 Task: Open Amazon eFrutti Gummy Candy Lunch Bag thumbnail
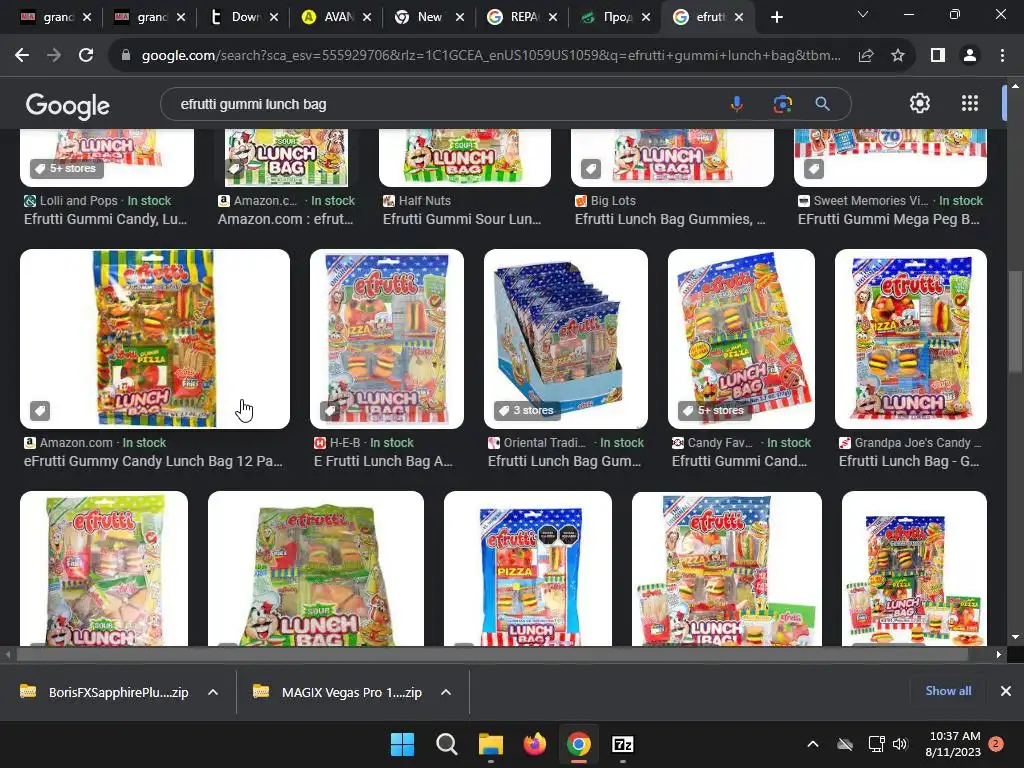point(155,338)
